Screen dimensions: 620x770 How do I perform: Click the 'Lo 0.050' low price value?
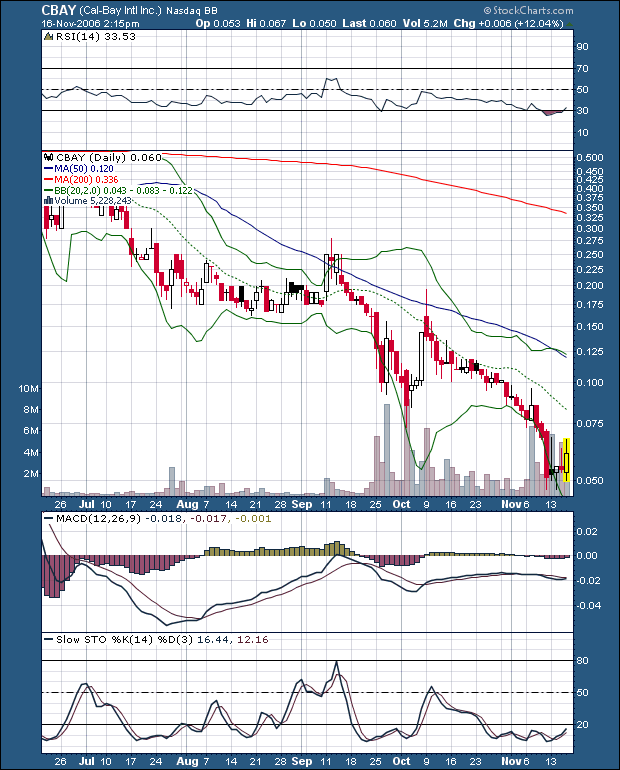pyautogui.click(x=314, y=23)
